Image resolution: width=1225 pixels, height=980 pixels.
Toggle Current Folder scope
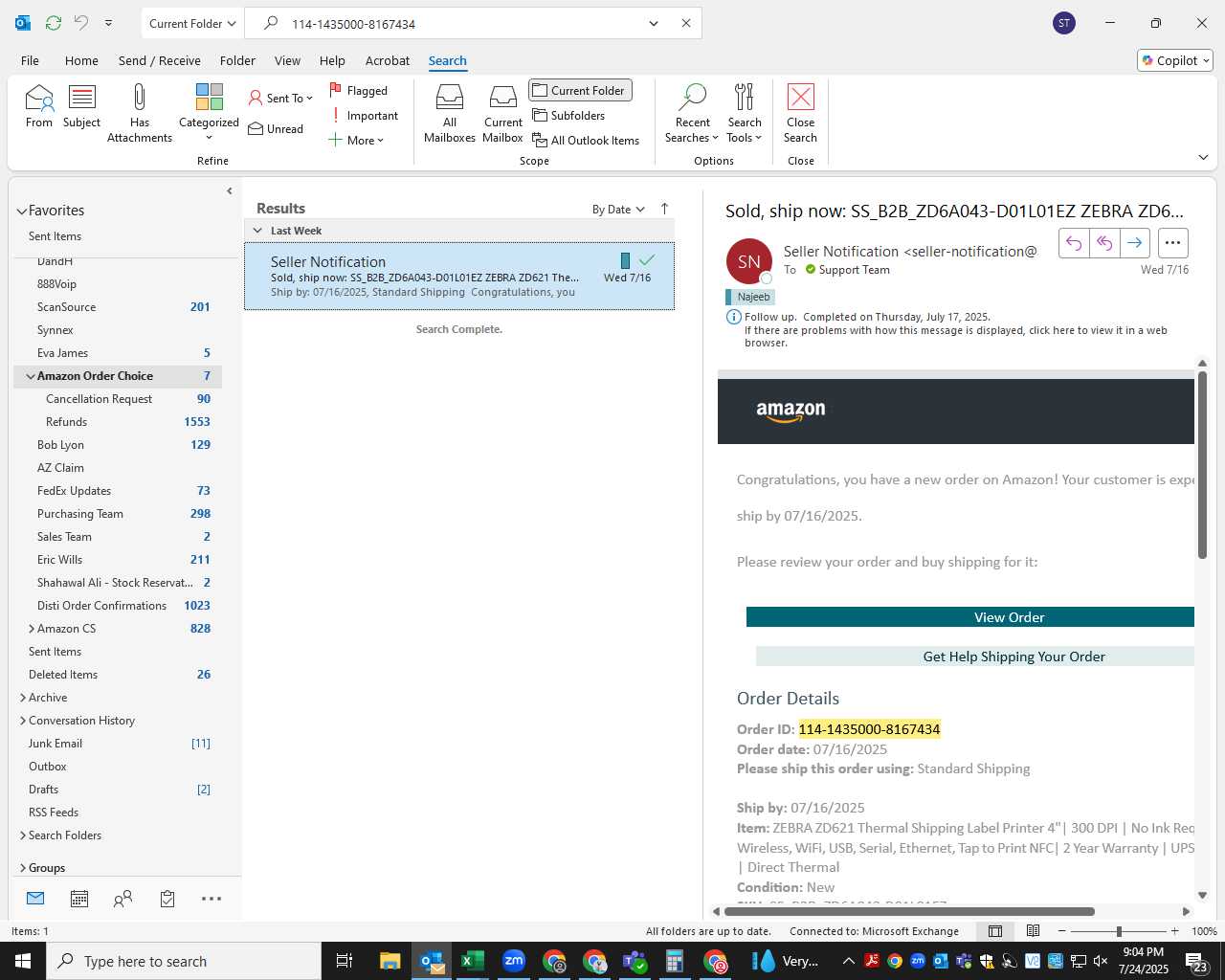[x=580, y=90]
